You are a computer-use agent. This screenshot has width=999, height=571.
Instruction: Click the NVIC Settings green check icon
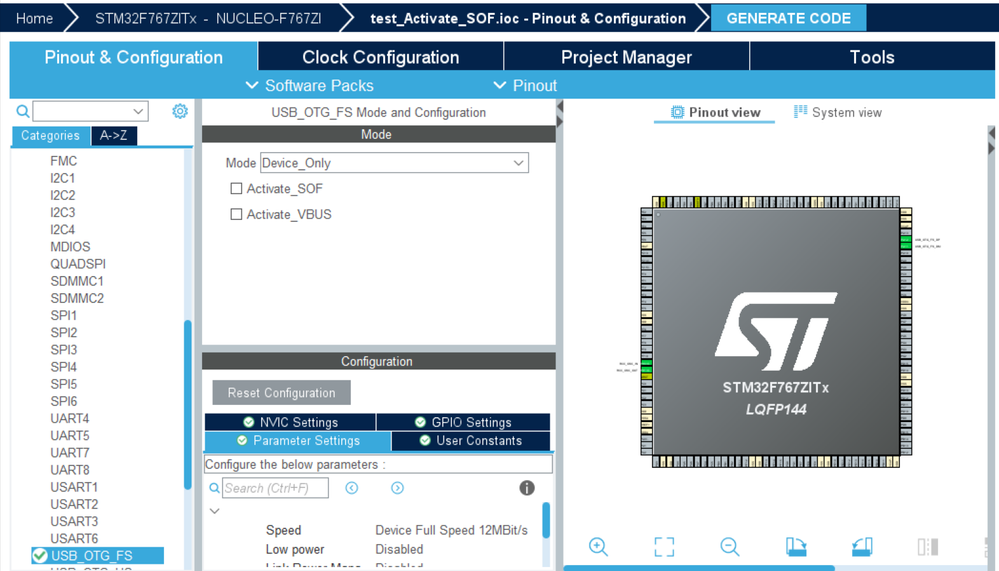pos(248,422)
